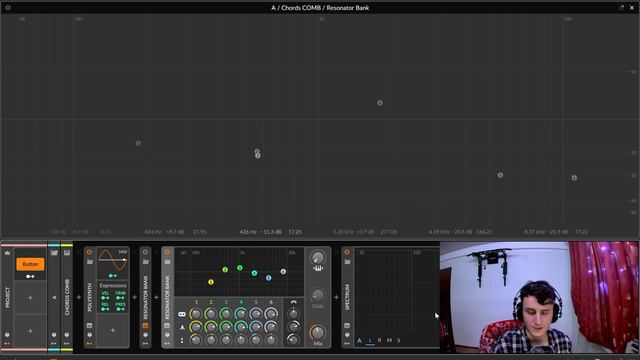Add device between Resonator Bank and Spectrum
640x360 pixels.
click(336, 298)
